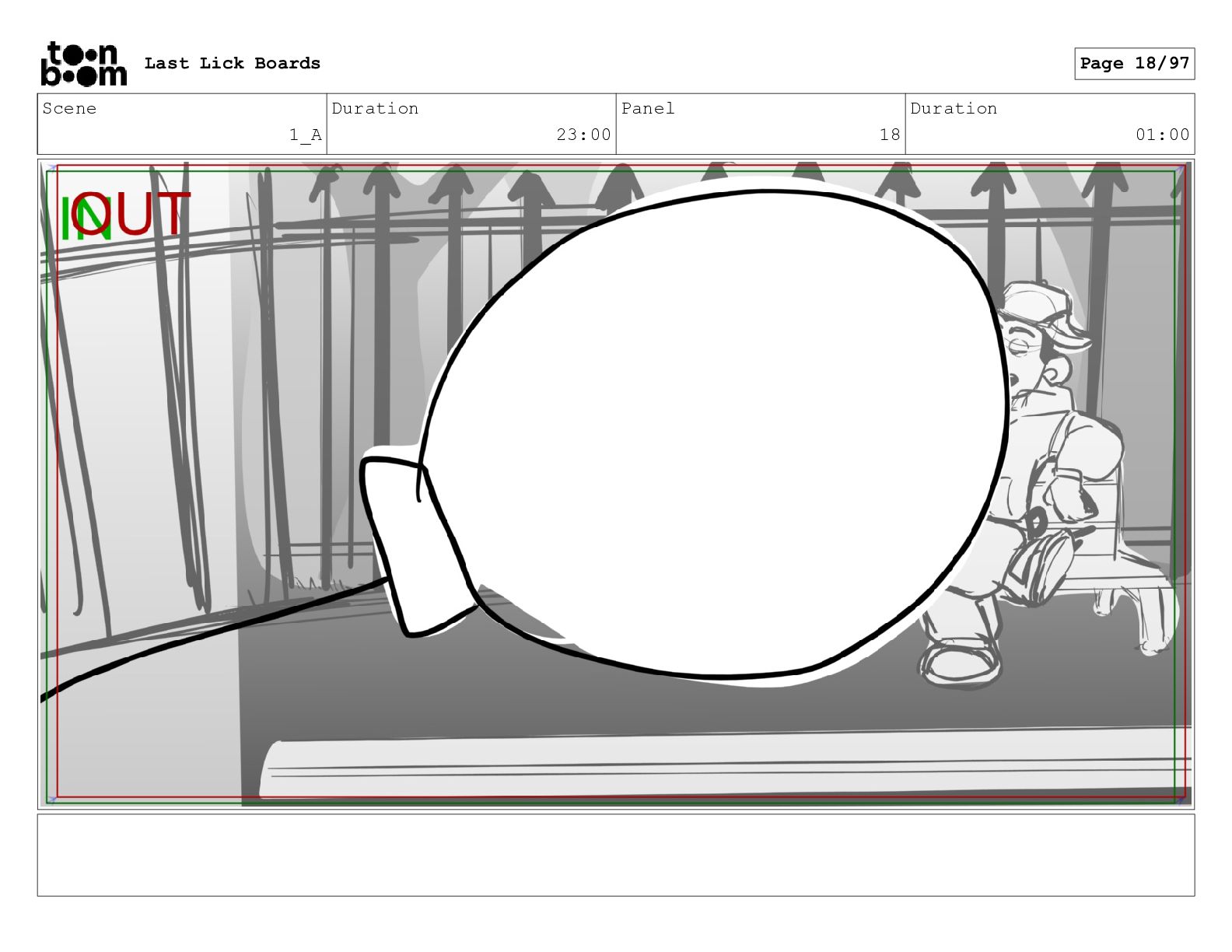Click the 'Panel' header label
The height and width of the screenshot is (952, 1232).
tap(648, 108)
